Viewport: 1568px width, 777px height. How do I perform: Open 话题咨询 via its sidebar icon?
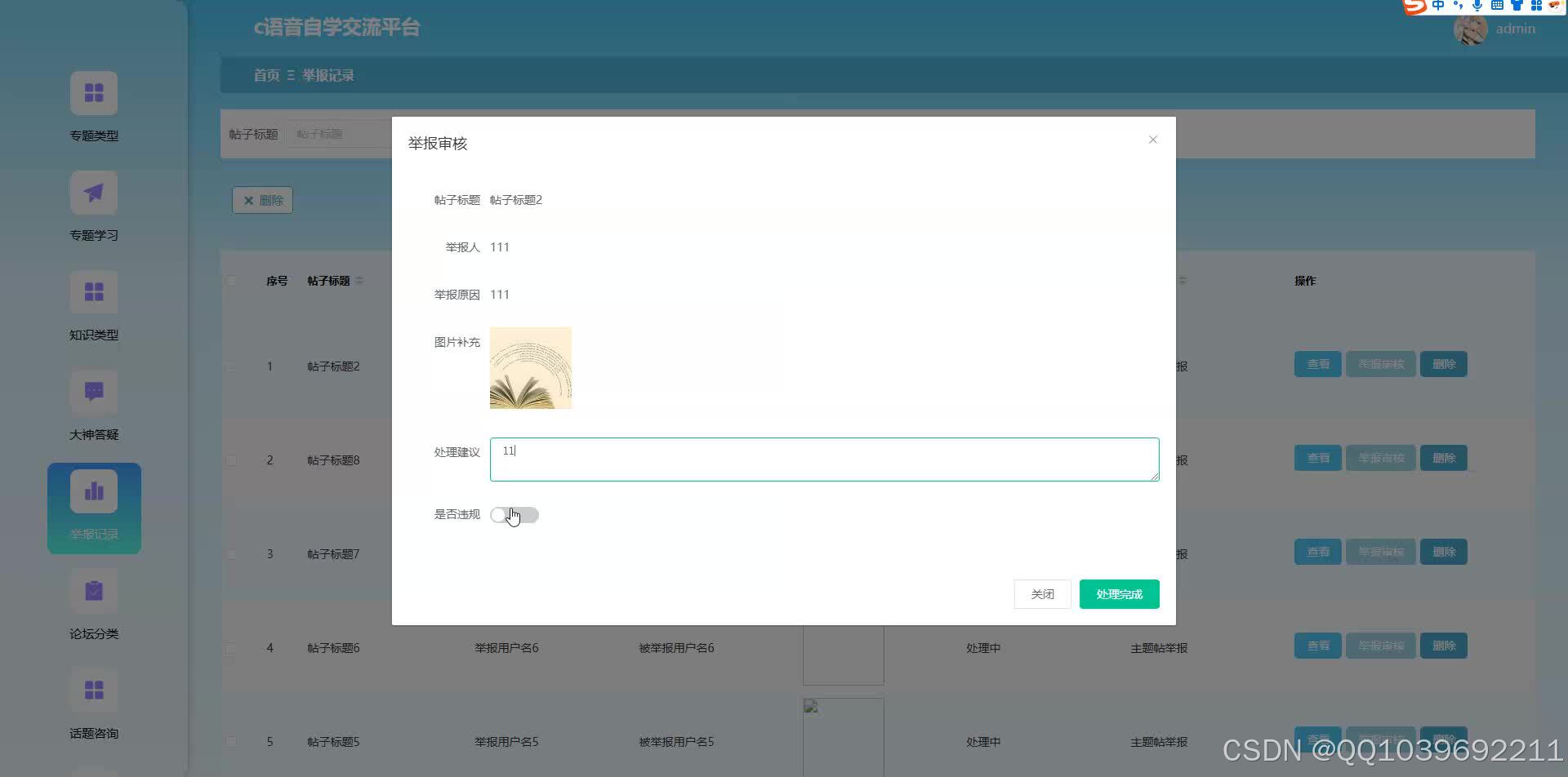click(x=94, y=689)
